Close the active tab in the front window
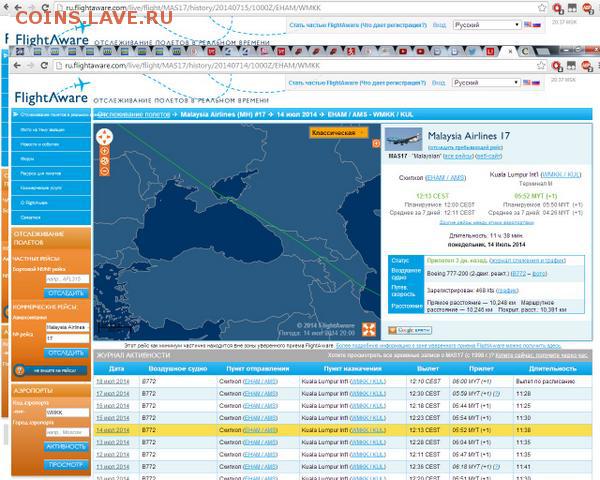Screen dimensions: 600x480 click(x=510, y=51)
